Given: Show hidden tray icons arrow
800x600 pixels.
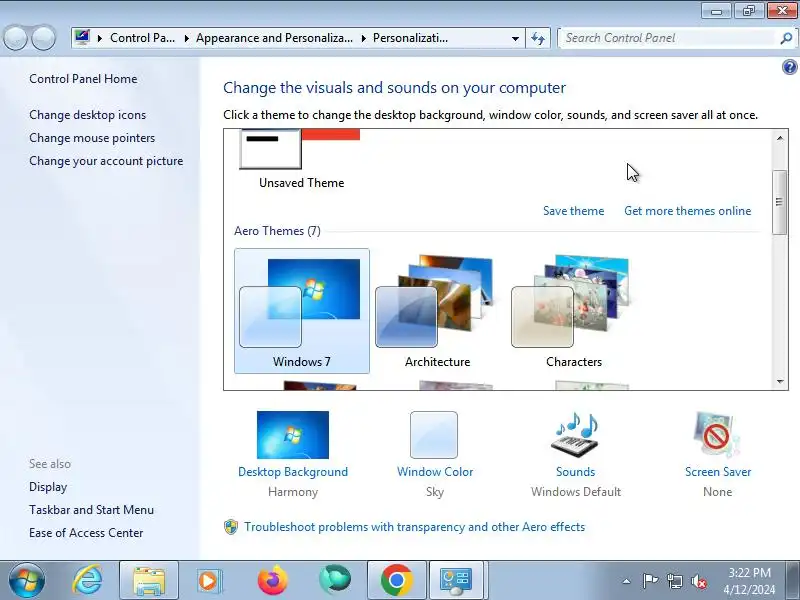Looking at the screenshot, I should point(626,581).
